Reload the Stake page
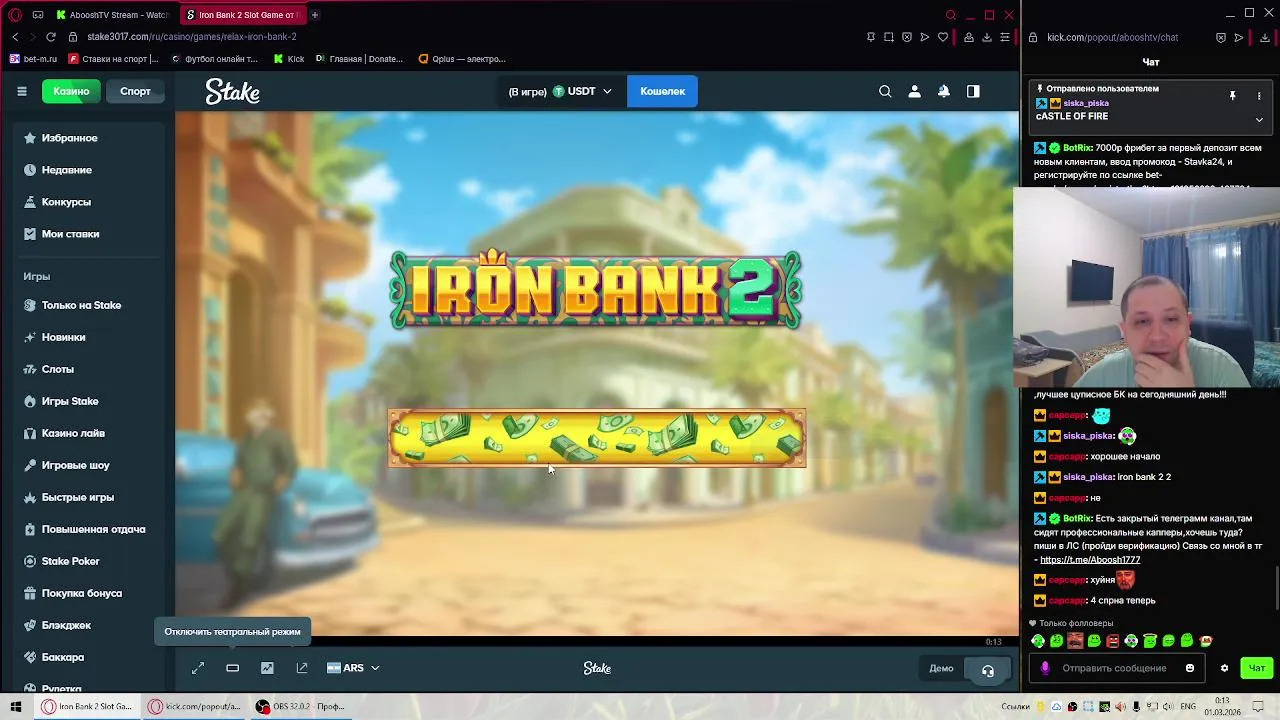The height and width of the screenshot is (720, 1280). pos(51,37)
